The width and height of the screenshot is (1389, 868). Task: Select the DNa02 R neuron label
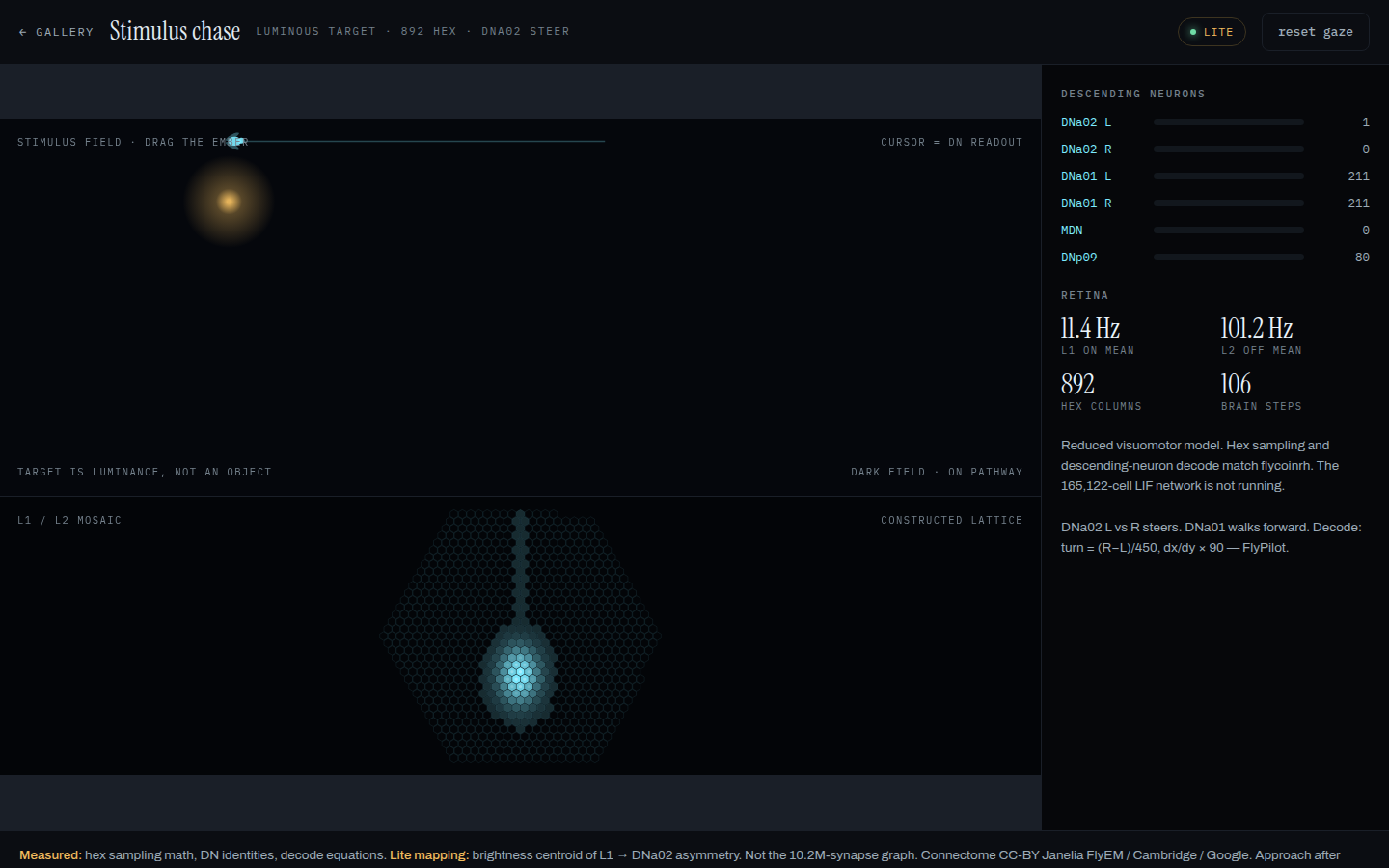(x=1086, y=149)
